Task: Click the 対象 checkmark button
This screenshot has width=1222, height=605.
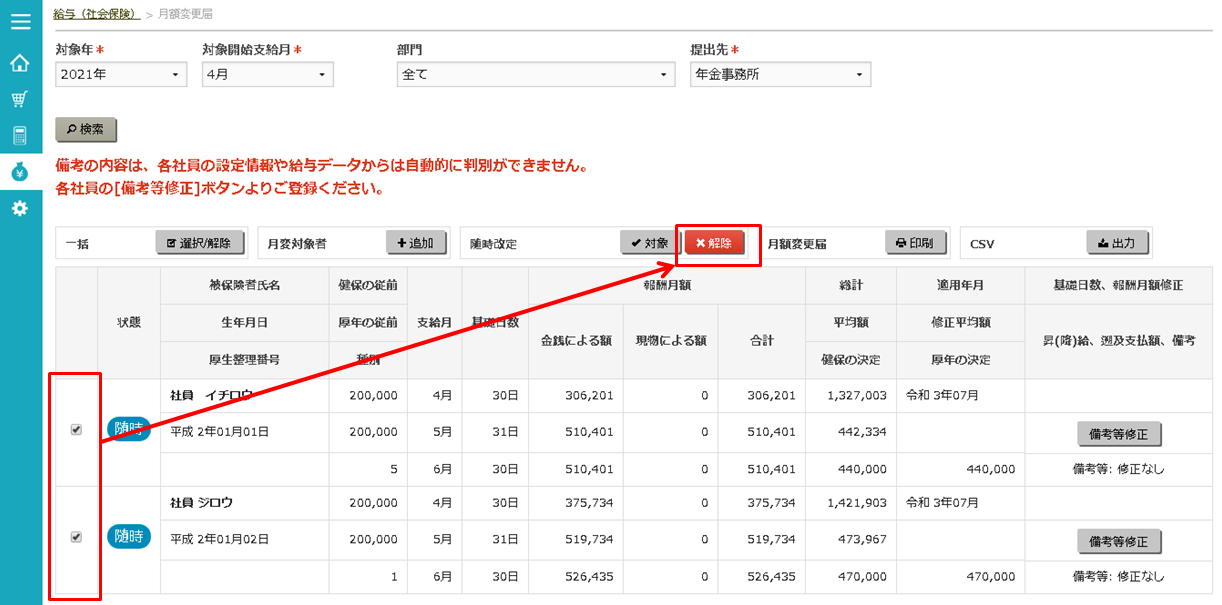Action: coord(650,243)
